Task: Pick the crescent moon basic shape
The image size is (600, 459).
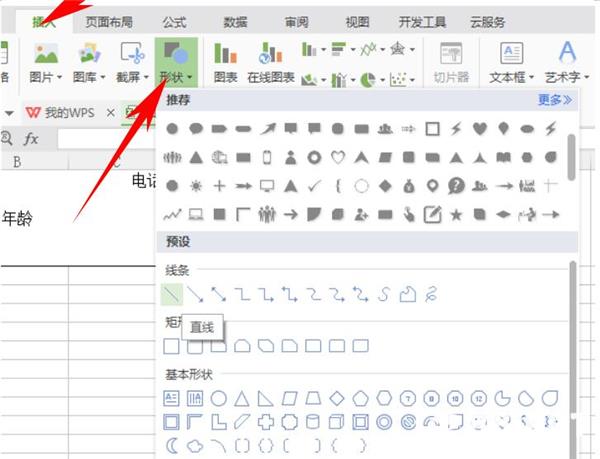Action: [172, 446]
